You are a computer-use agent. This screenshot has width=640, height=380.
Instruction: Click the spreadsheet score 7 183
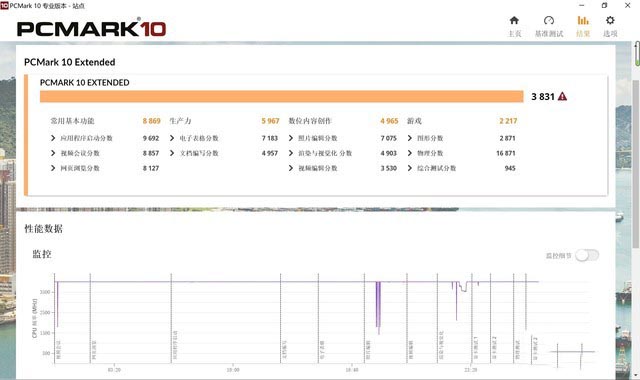[270, 138]
